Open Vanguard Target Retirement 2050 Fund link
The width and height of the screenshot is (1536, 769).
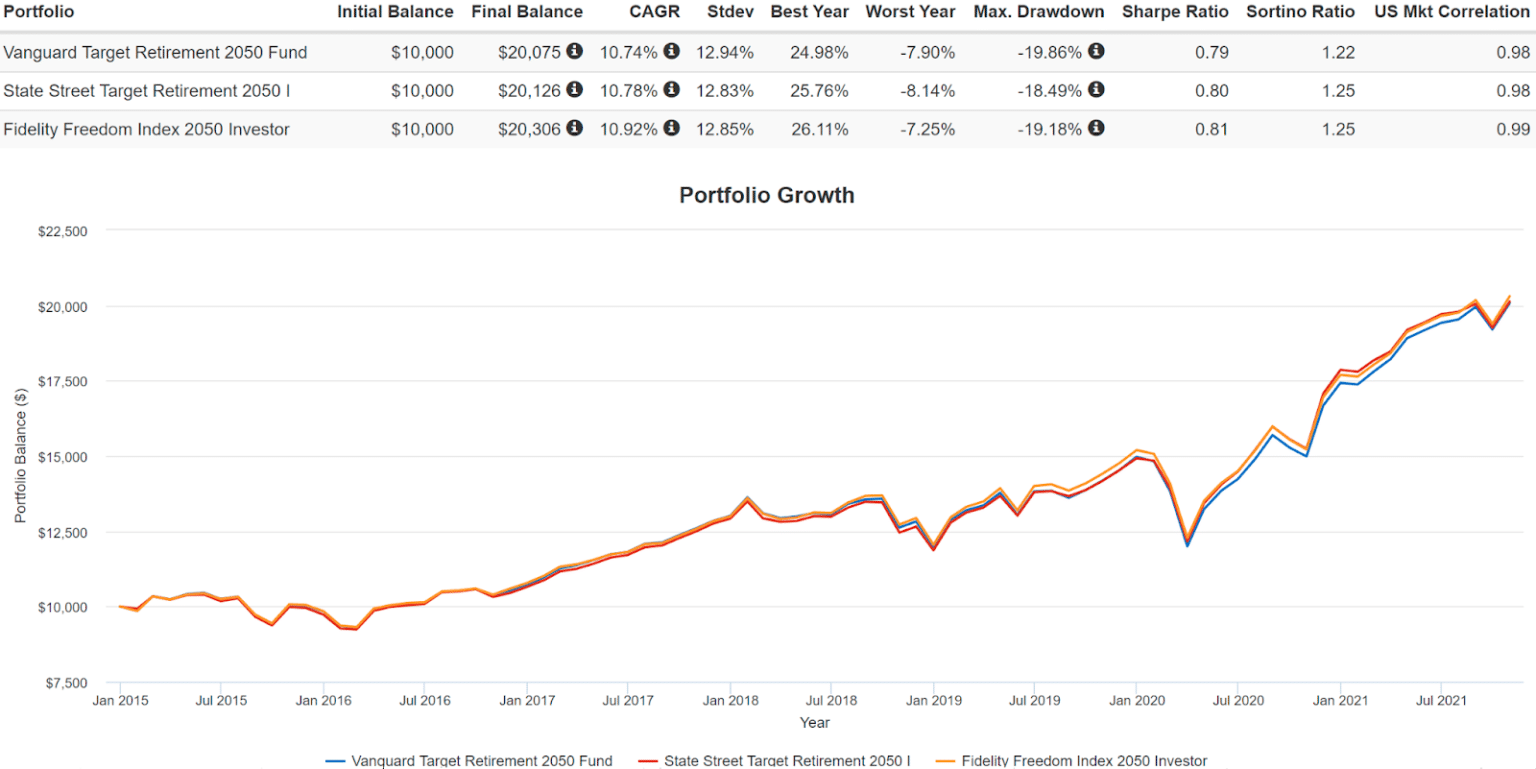click(x=153, y=52)
